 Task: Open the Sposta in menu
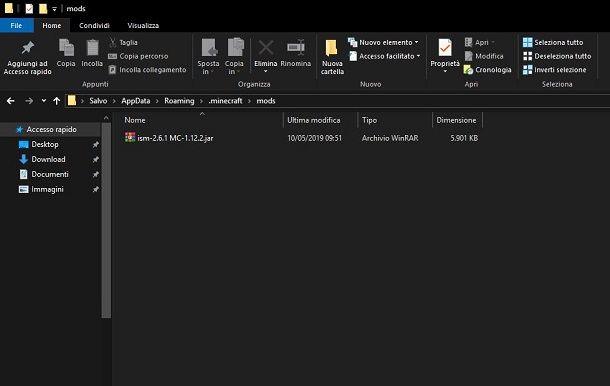click(208, 56)
